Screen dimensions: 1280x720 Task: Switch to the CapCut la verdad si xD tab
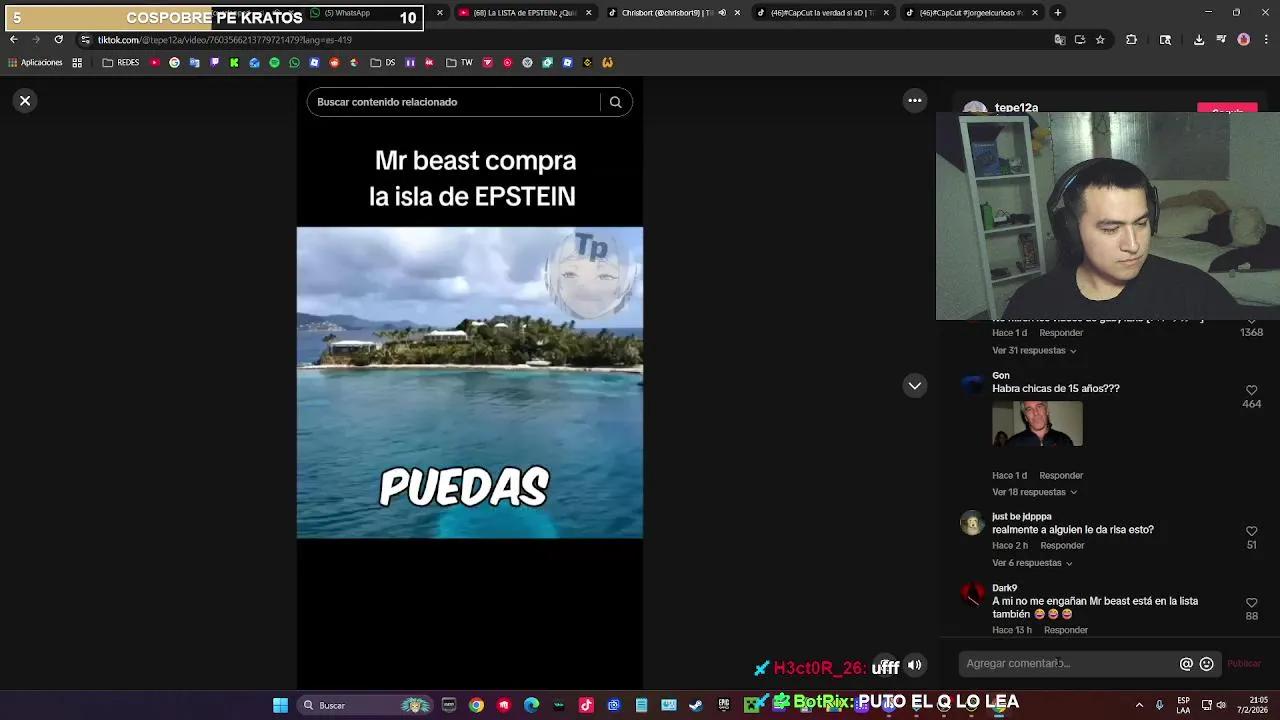[822, 13]
